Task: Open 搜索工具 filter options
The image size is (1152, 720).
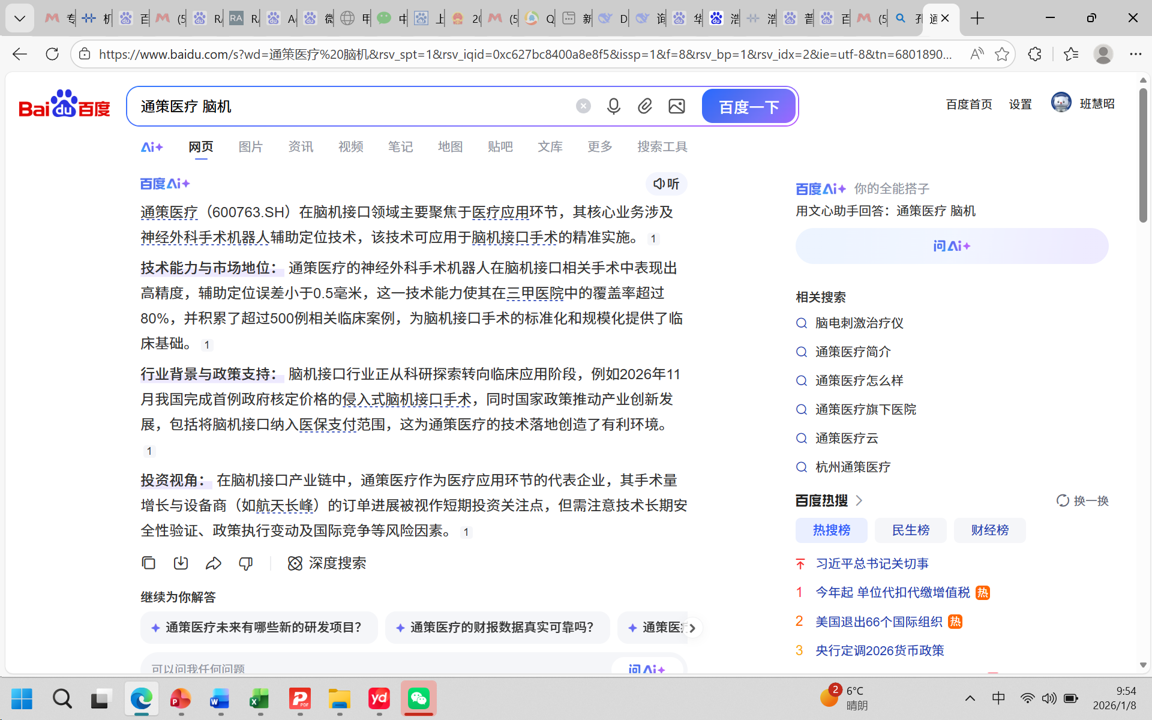Action: (662, 147)
